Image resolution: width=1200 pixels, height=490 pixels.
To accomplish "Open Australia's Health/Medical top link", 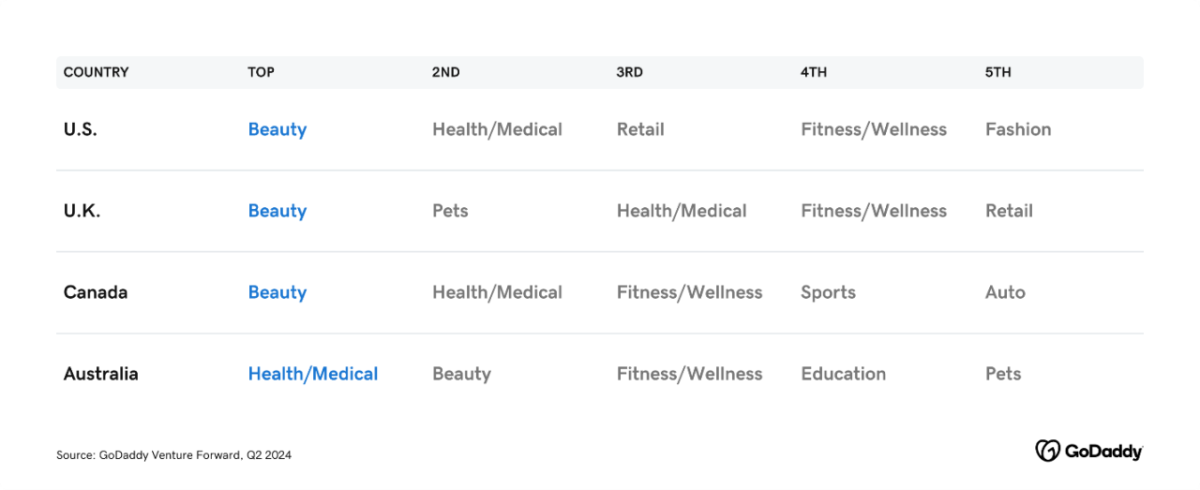I will 313,374.
